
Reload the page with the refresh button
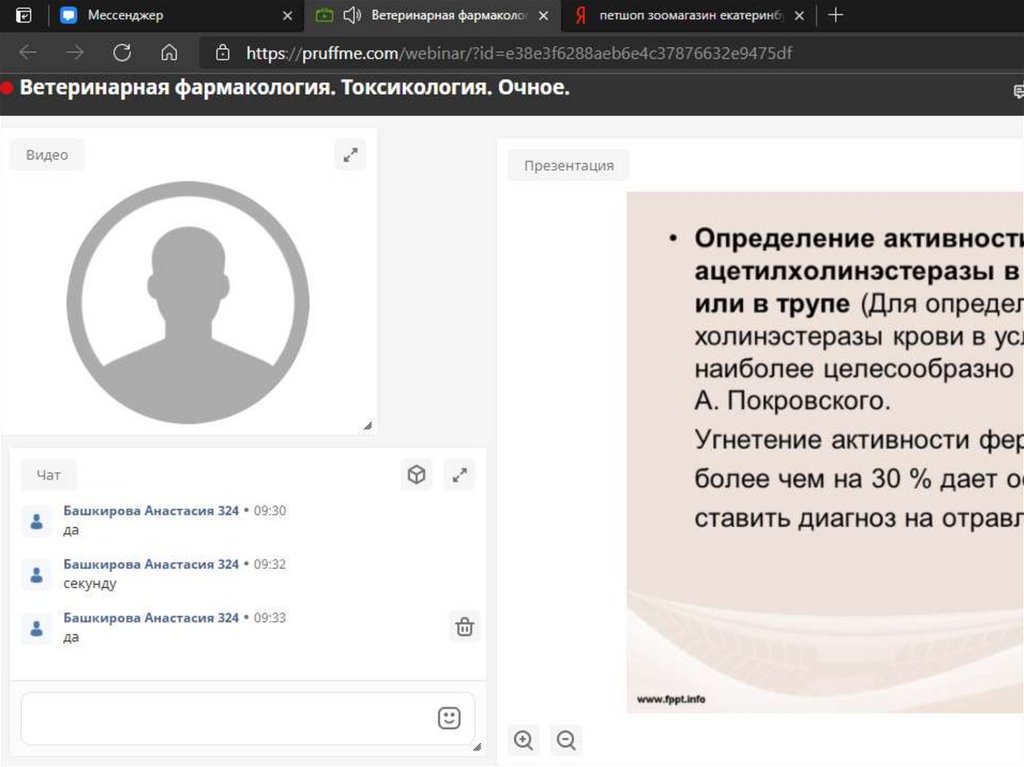122,53
